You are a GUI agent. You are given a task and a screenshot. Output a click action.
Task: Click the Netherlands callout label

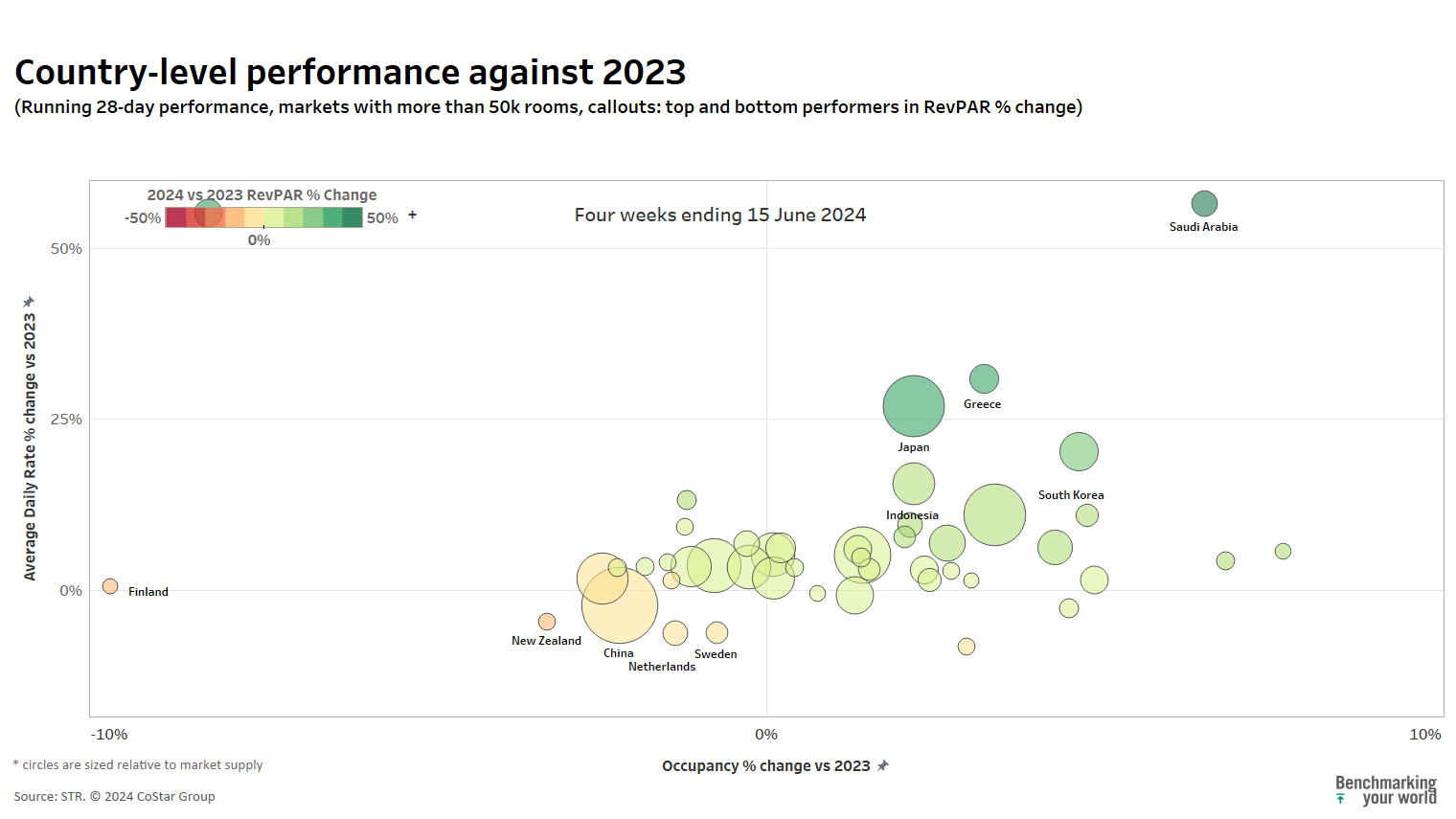point(662,667)
